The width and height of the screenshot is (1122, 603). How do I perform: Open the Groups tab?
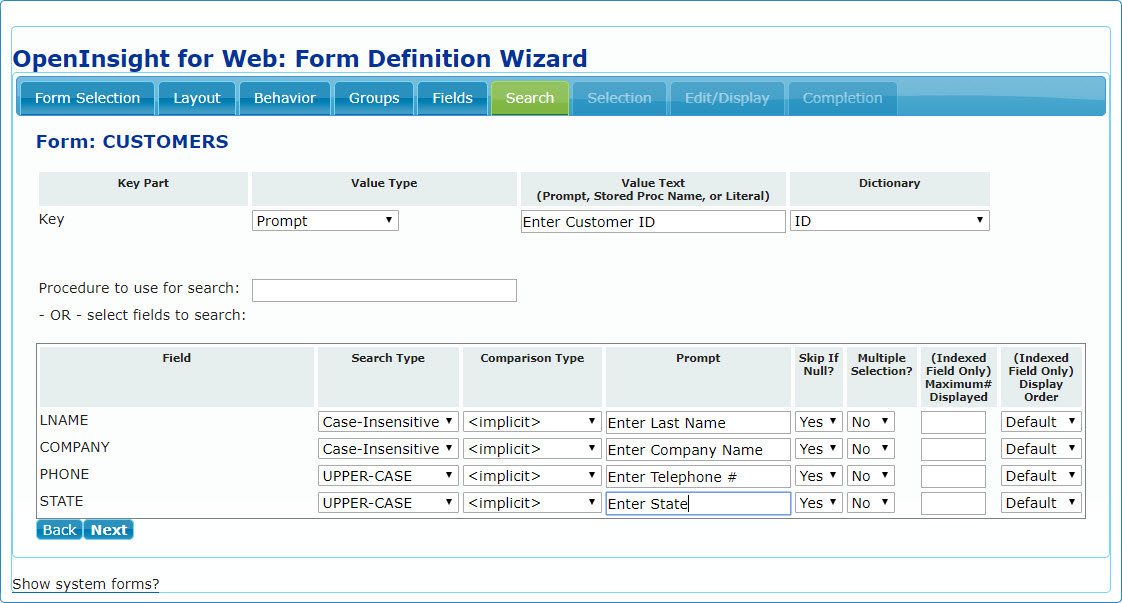374,98
